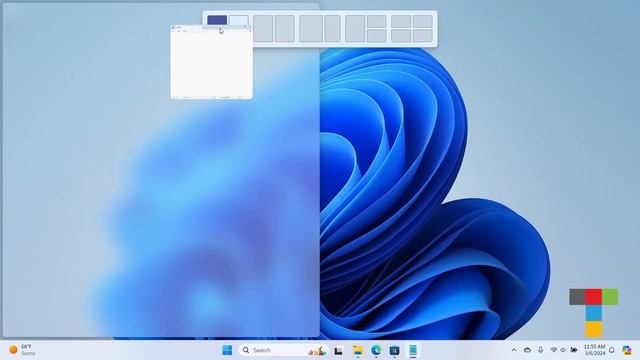Screen dimensions: 640x360
Task: Activate the Notepad taskbar icon
Action: 413,350
